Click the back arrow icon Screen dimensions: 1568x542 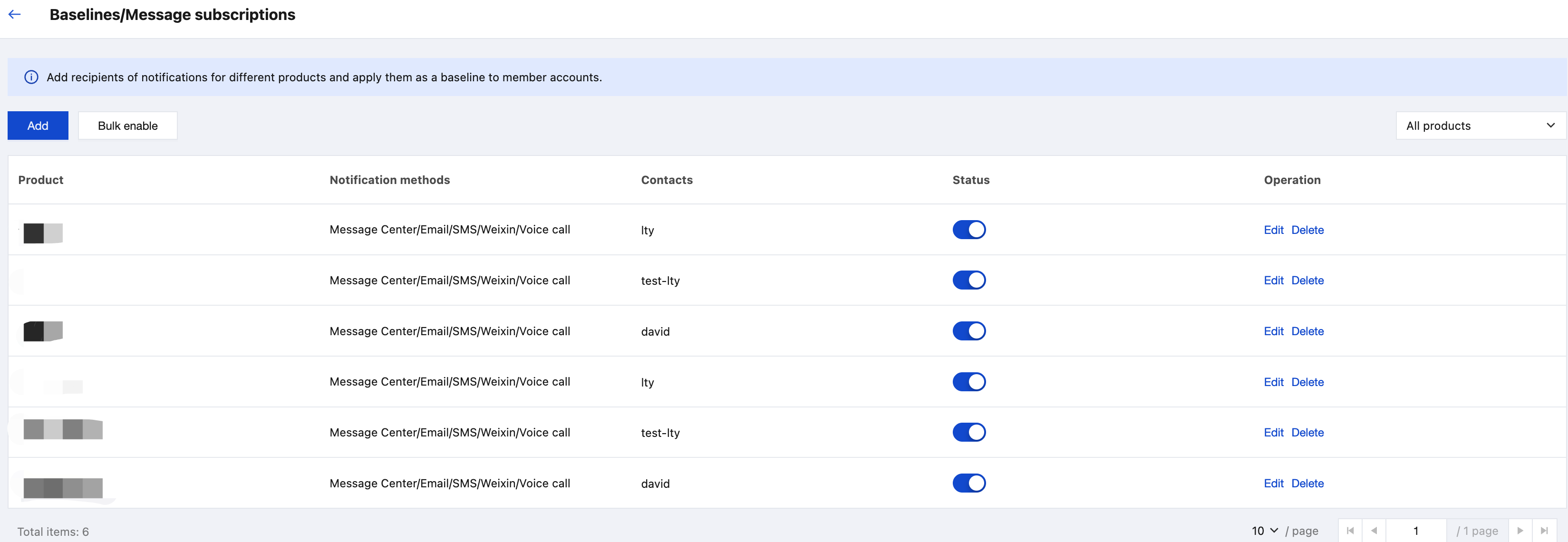click(x=15, y=15)
